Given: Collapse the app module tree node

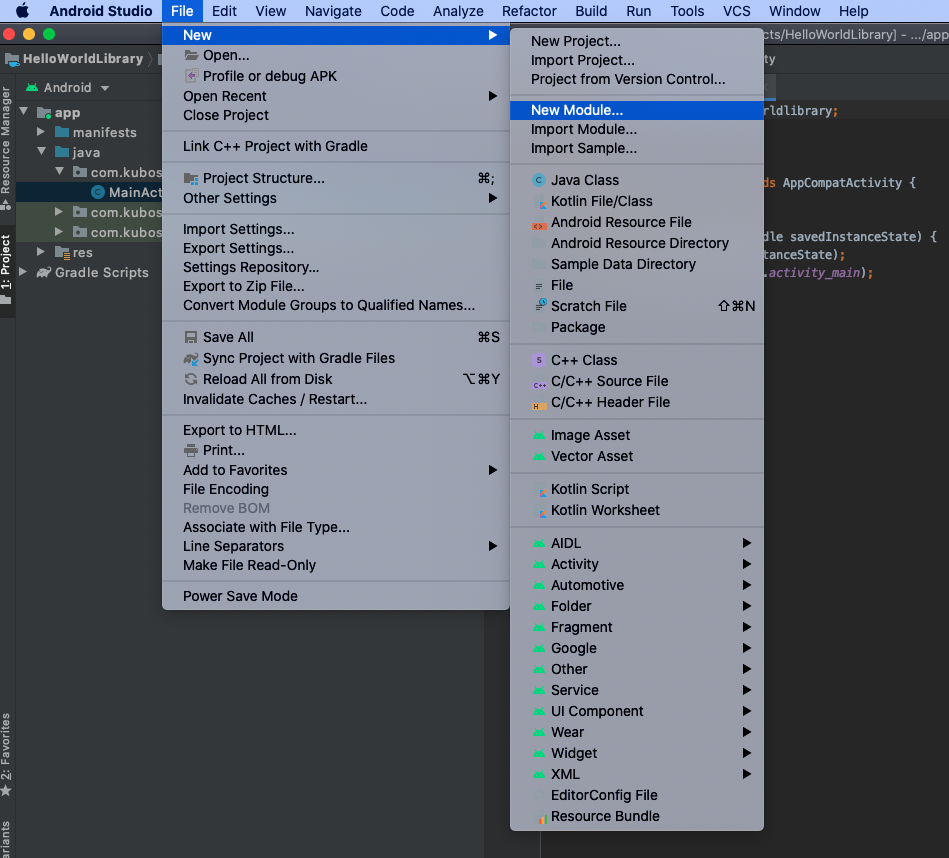Looking at the screenshot, I should pyautogui.click(x=24, y=112).
